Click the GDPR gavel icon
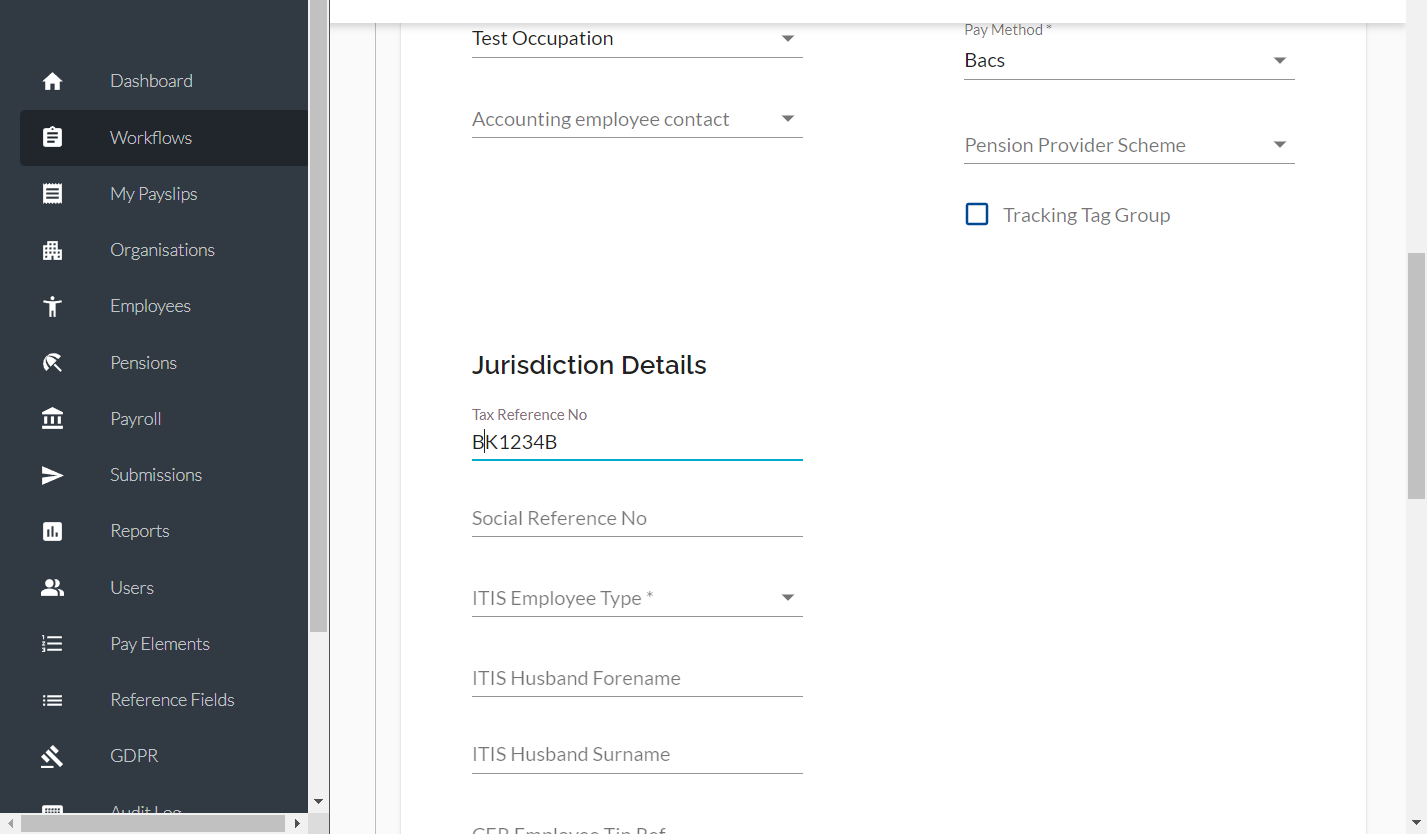 53,756
